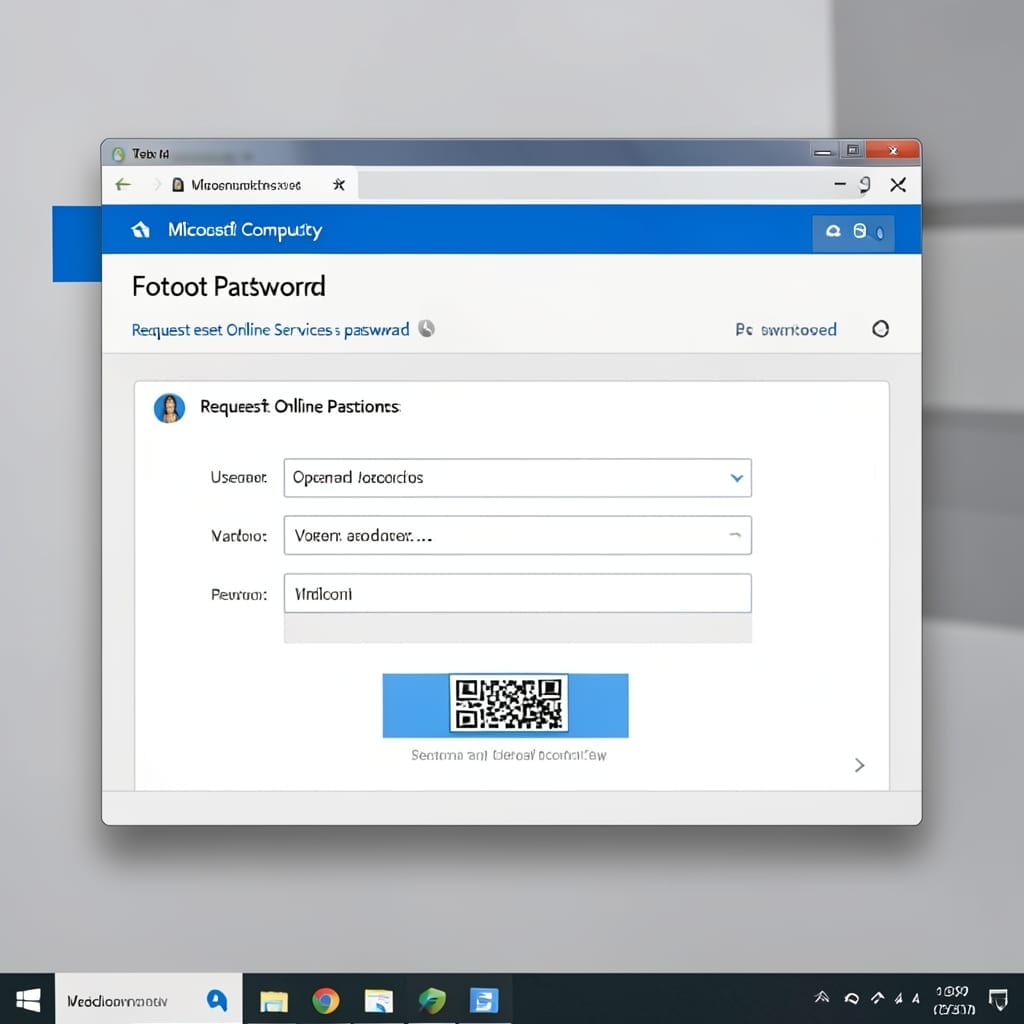Click the lock icon in blue header
The width and height of the screenshot is (1024, 1024).
pyautogui.click(x=859, y=231)
